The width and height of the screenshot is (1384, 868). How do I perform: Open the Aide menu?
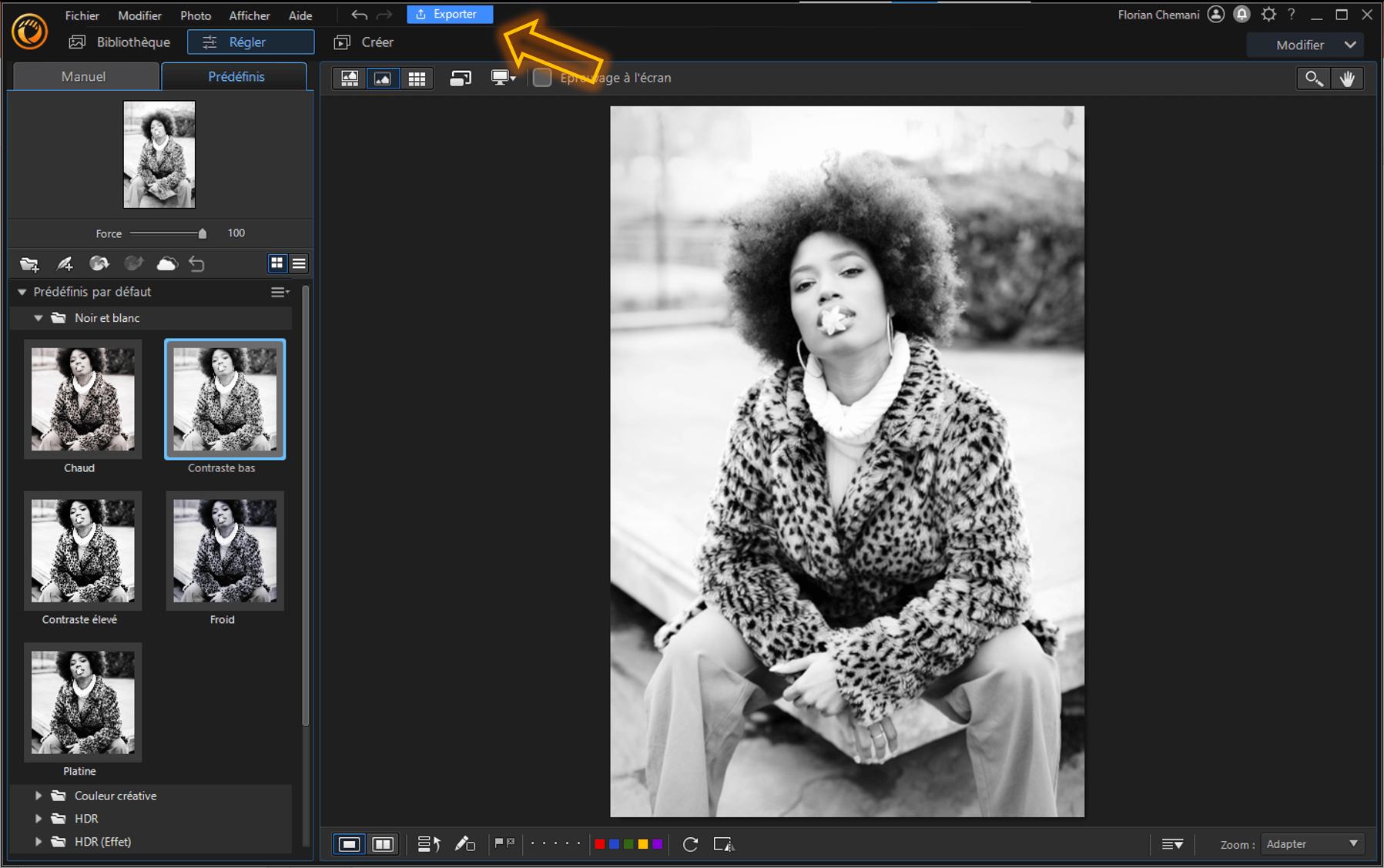click(300, 15)
